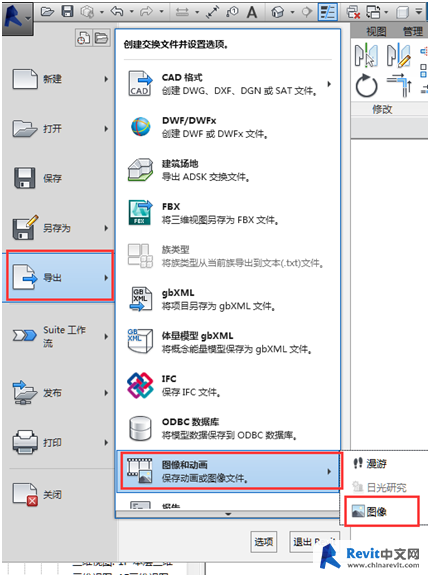The image size is (430, 577).
Task: Open the 导出 menu item
Action: (60, 277)
